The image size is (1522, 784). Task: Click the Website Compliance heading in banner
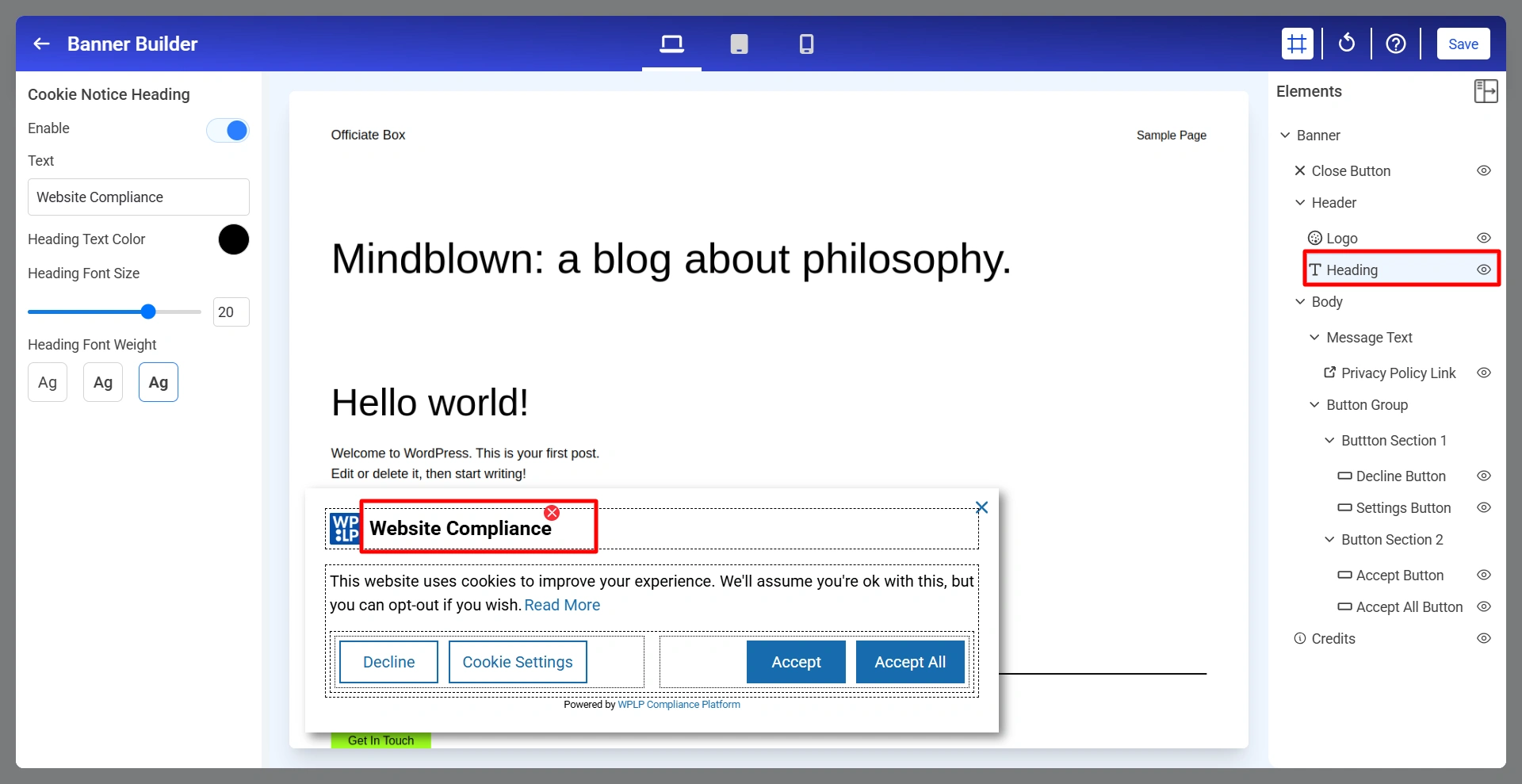[x=460, y=528]
